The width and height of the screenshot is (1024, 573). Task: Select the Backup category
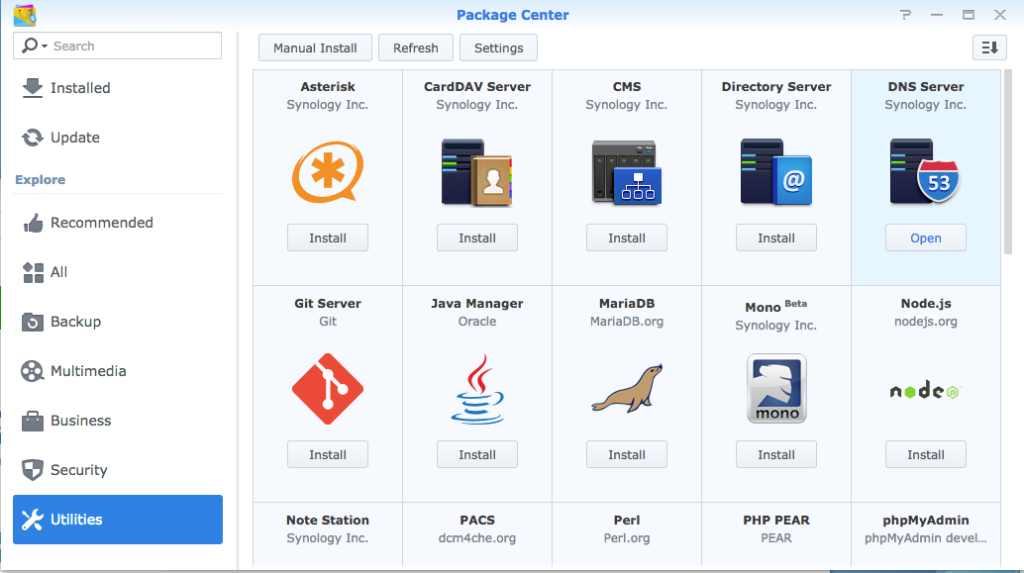tap(118, 321)
